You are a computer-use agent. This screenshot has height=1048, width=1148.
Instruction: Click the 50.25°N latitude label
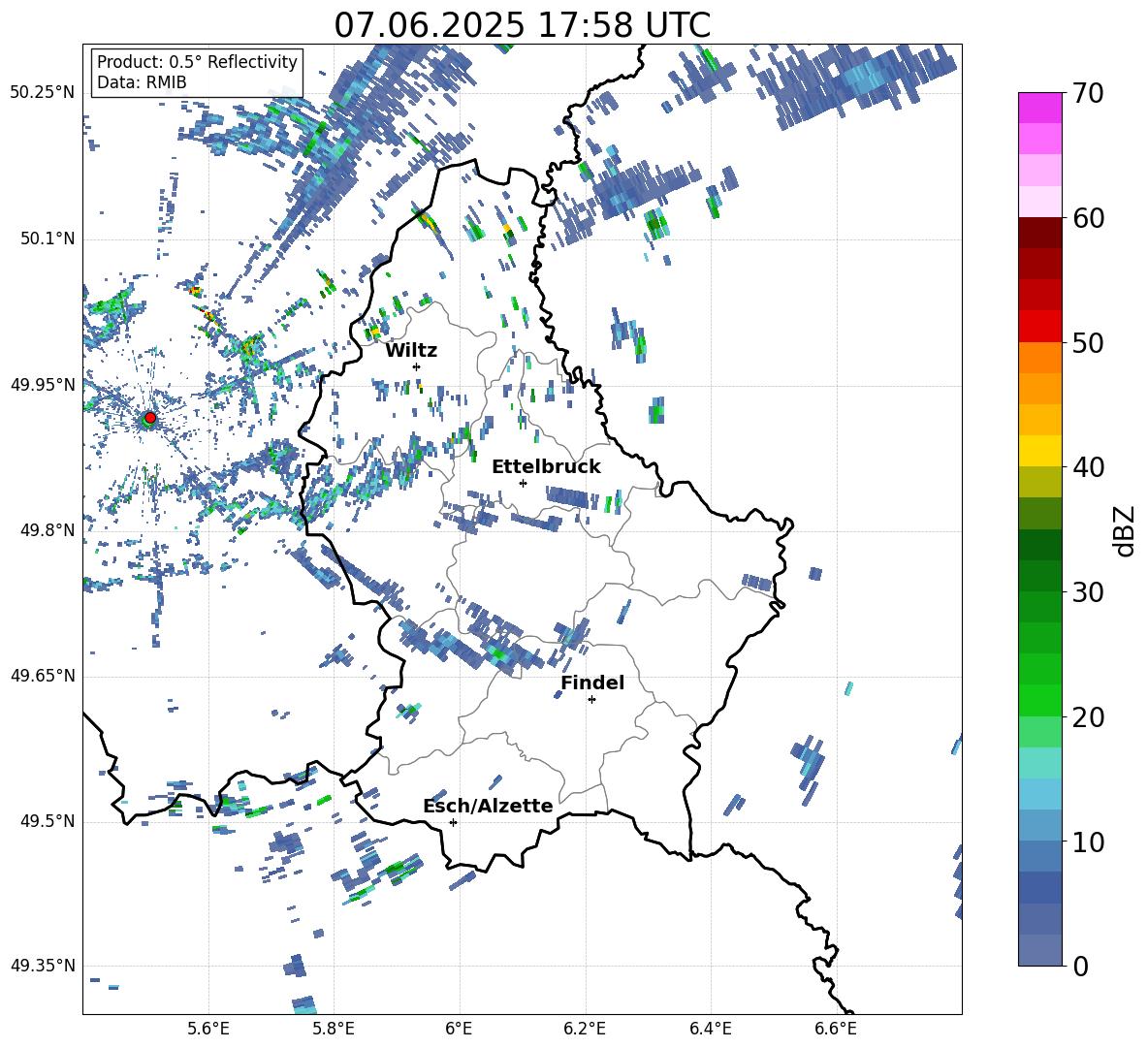point(43,93)
